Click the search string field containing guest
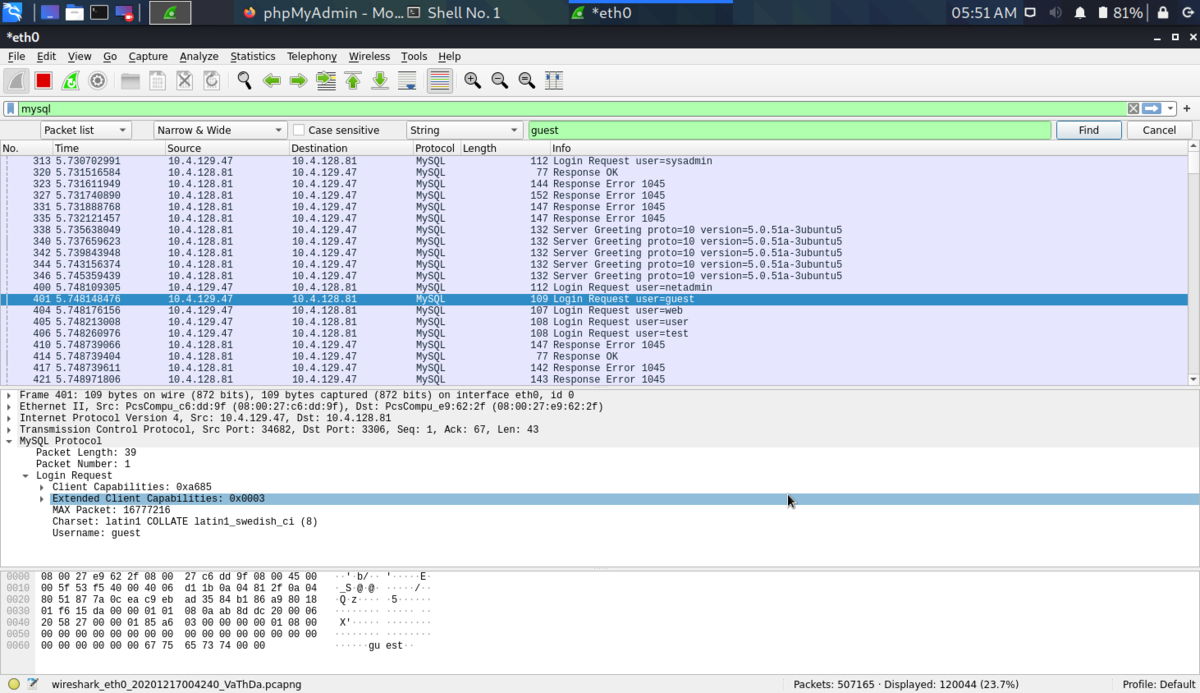The width and height of the screenshot is (1200, 693). [x=789, y=130]
